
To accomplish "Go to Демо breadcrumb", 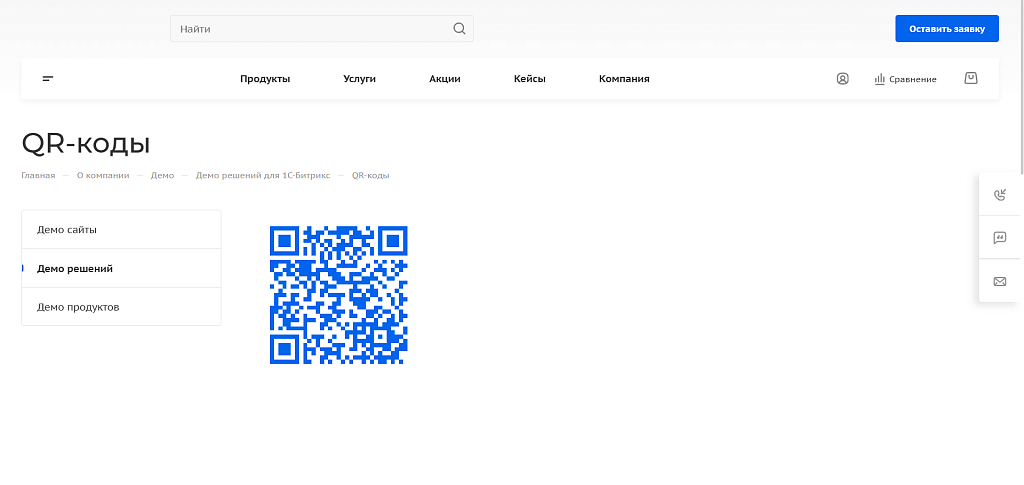I will tap(163, 176).
